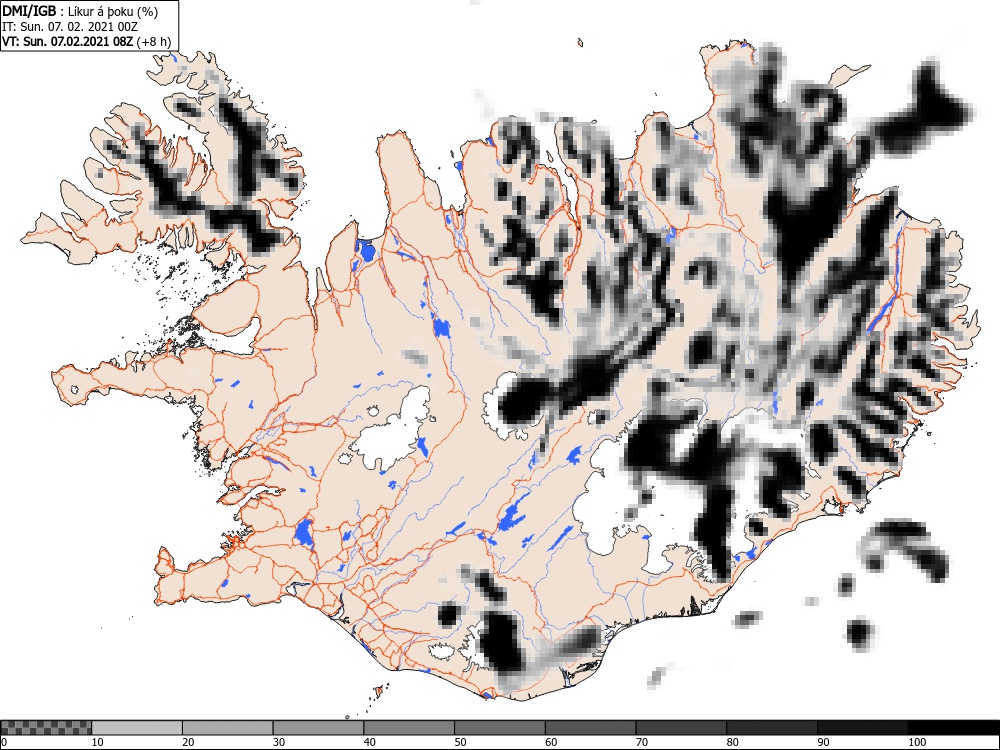Select the black swatch above the 100 label
The width and height of the screenshot is (1000, 750).
[x=953, y=728]
